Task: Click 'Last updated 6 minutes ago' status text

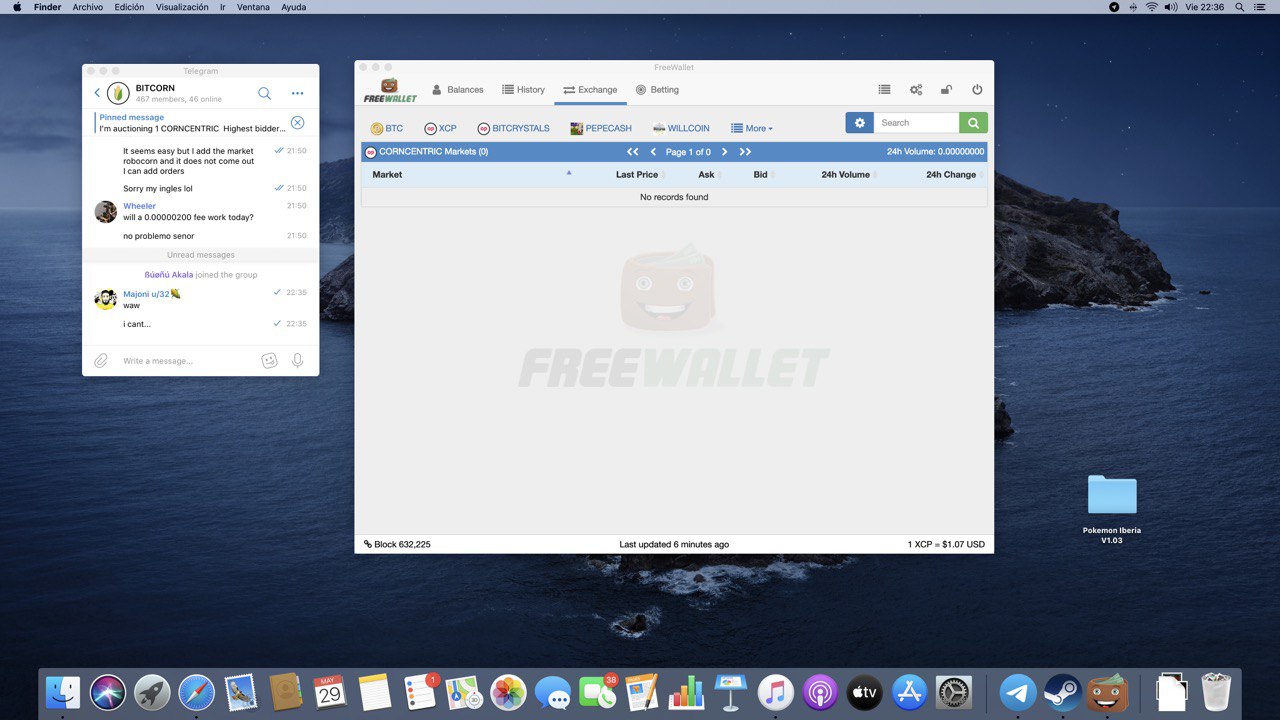Action: click(674, 545)
